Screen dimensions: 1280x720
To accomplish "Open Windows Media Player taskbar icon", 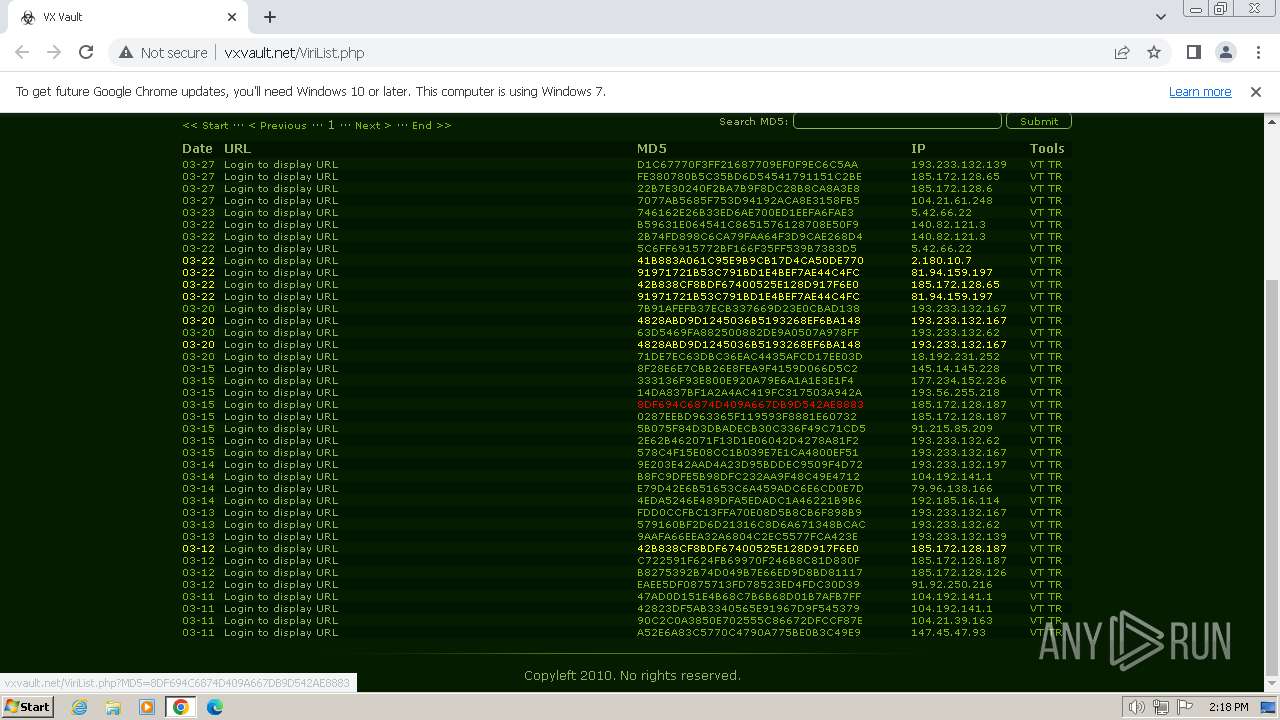I will tap(147, 707).
